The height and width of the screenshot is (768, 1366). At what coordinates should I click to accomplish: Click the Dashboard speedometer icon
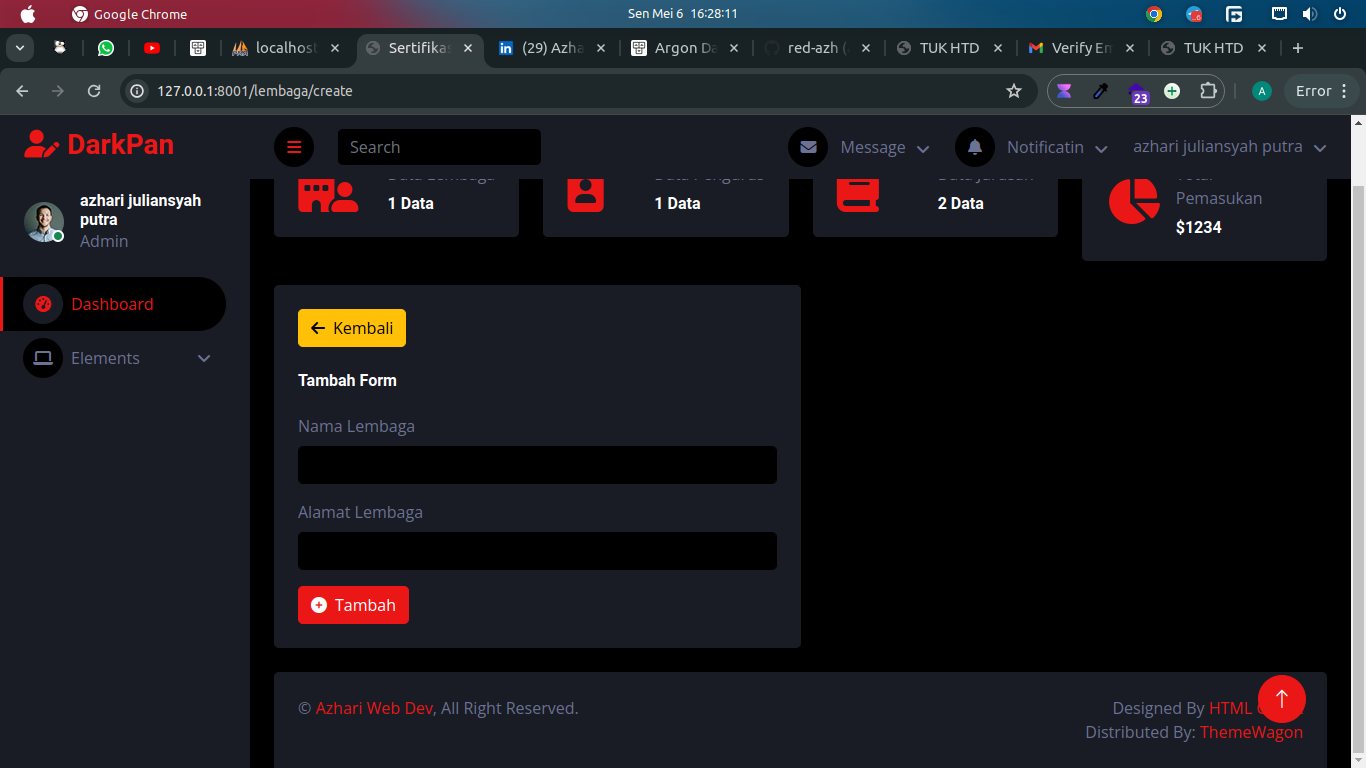(43, 304)
